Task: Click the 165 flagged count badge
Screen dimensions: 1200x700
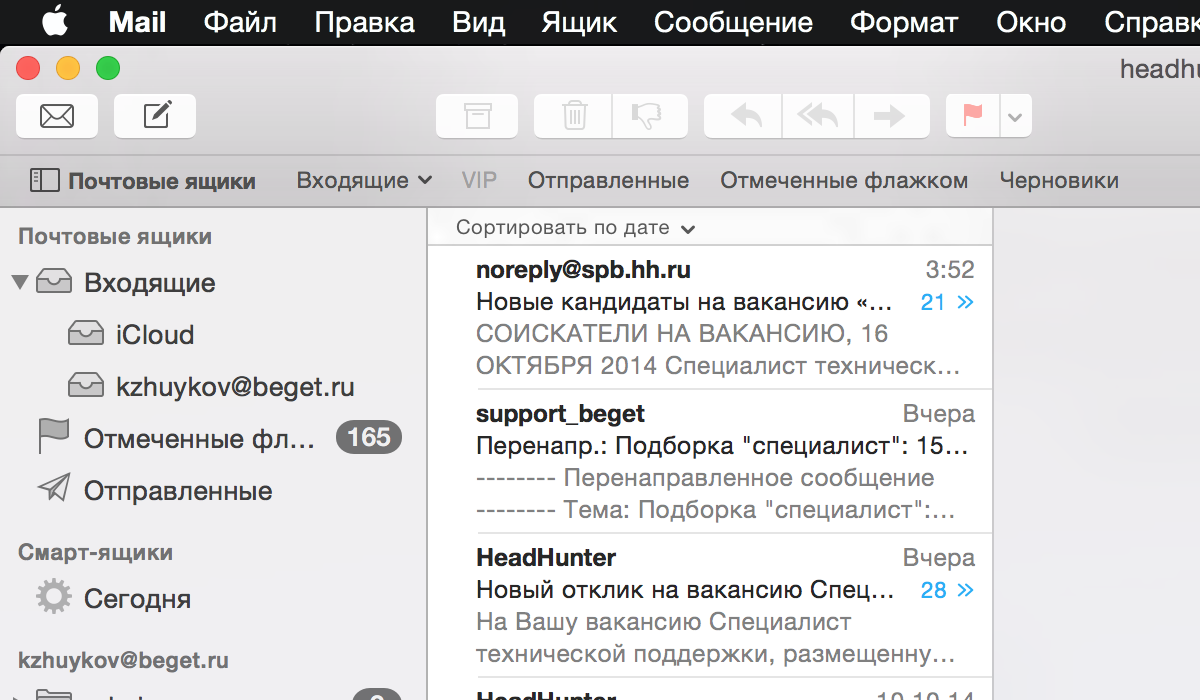Action: [369, 437]
